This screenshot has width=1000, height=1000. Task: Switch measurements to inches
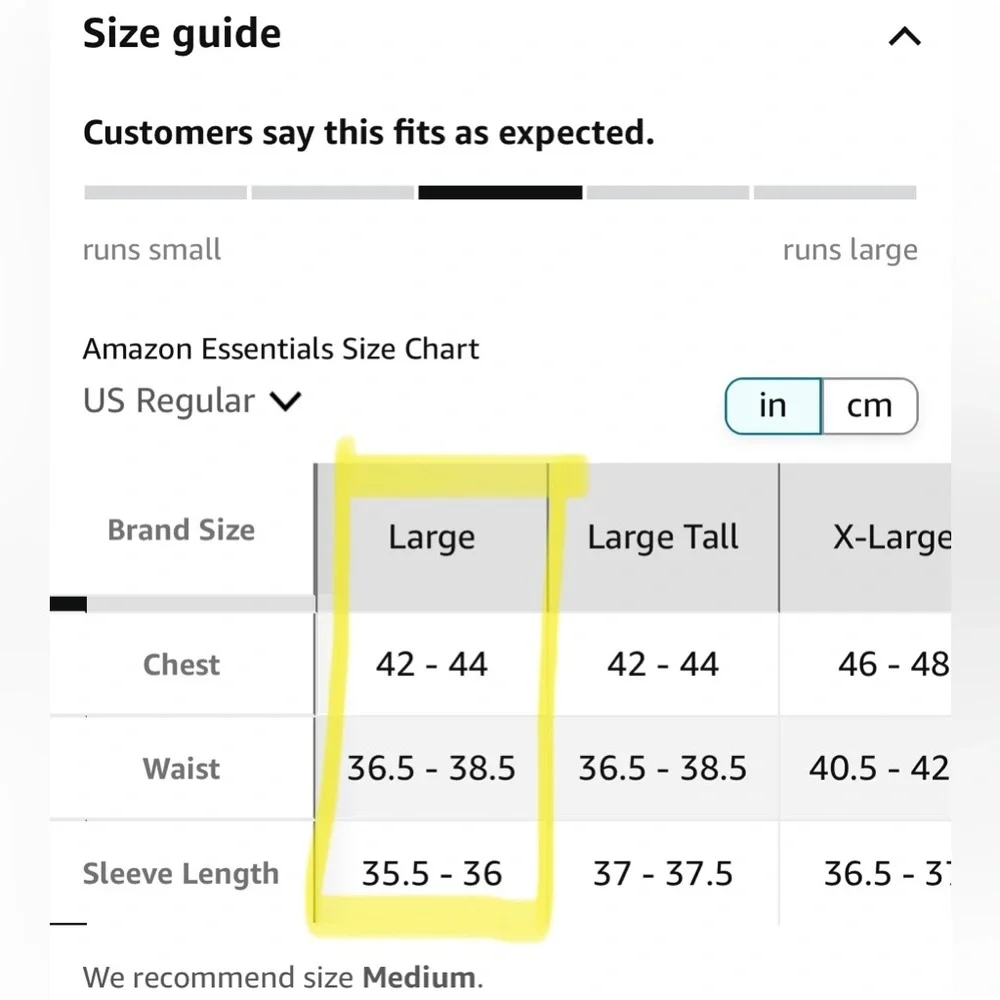pyautogui.click(x=773, y=406)
